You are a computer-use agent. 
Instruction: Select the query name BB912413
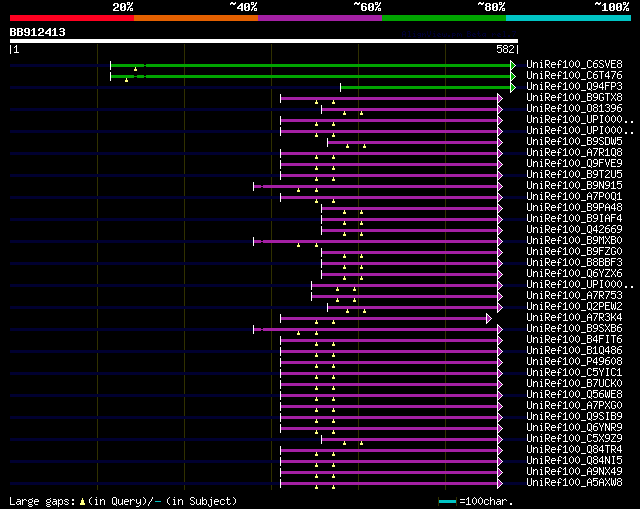[38, 32]
